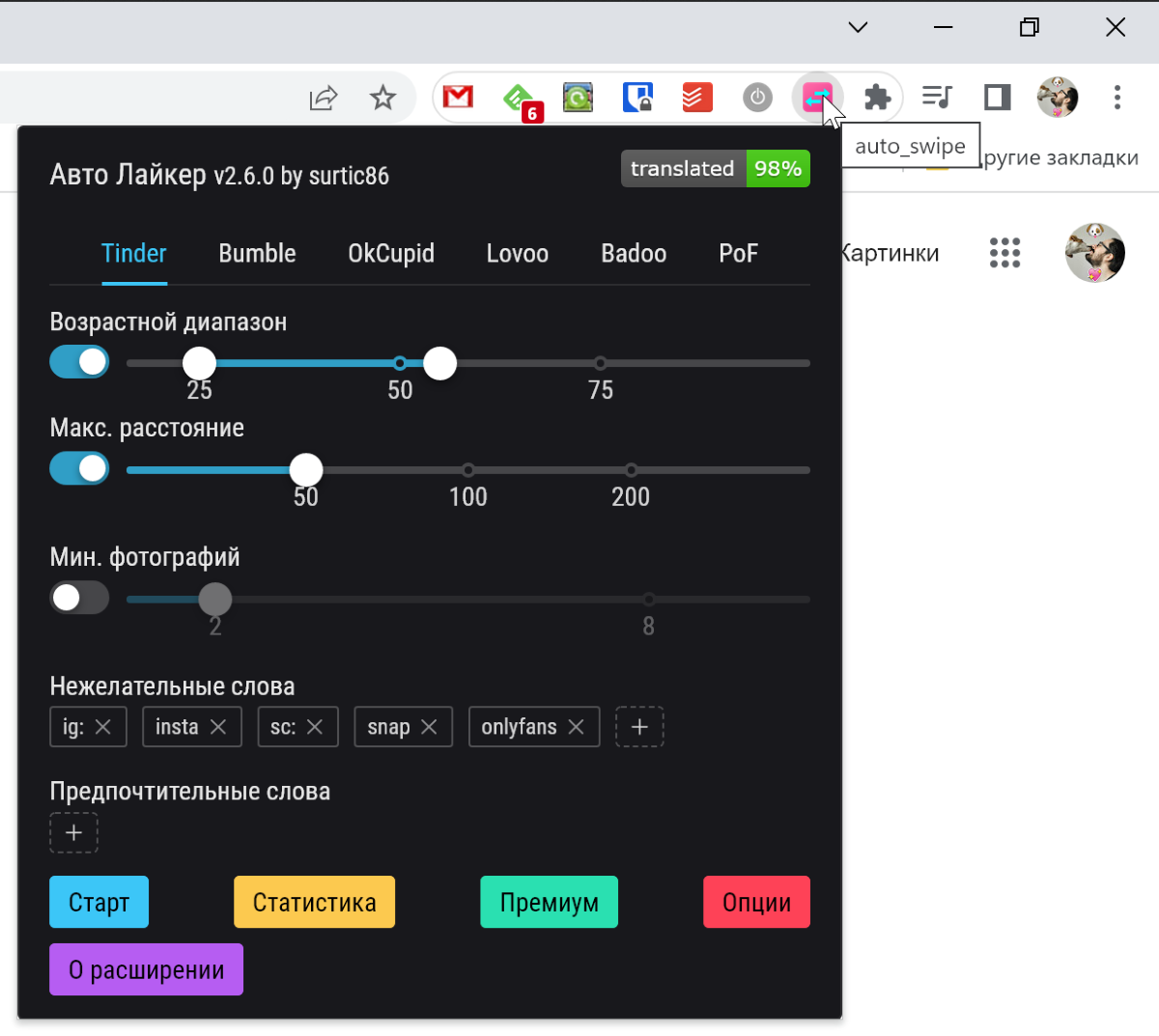Click the green refresh extension icon

(x=578, y=97)
